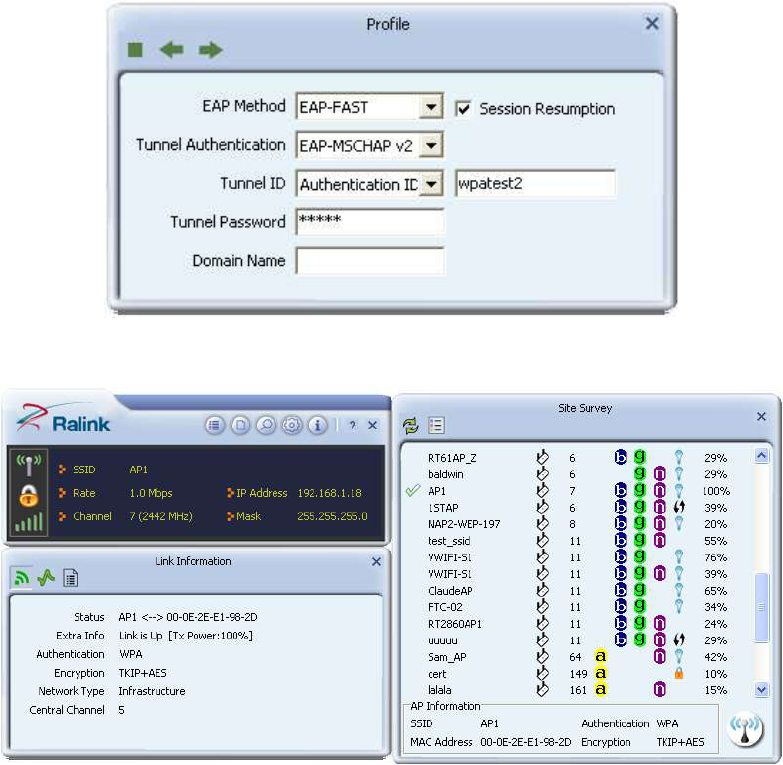
Task: Click the green stop square in Profile
Action: pyautogui.click(x=135, y=49)
